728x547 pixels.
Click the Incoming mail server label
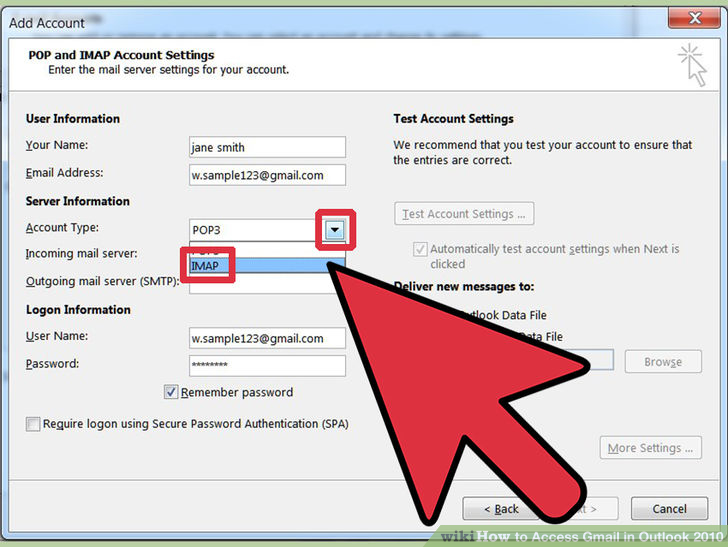[82, 254]
